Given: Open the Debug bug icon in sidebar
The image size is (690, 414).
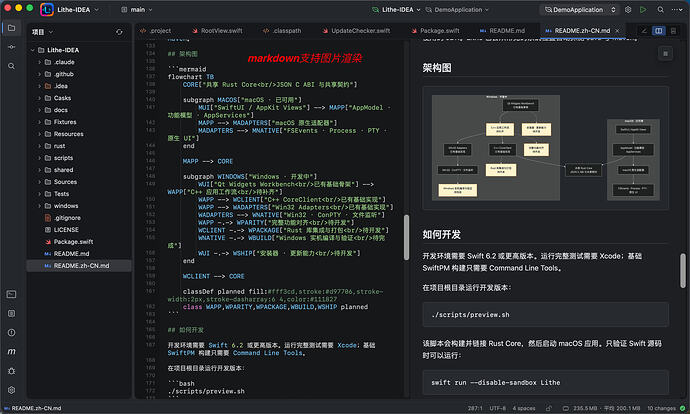Looking at the screenshot, I should [11, 371].
